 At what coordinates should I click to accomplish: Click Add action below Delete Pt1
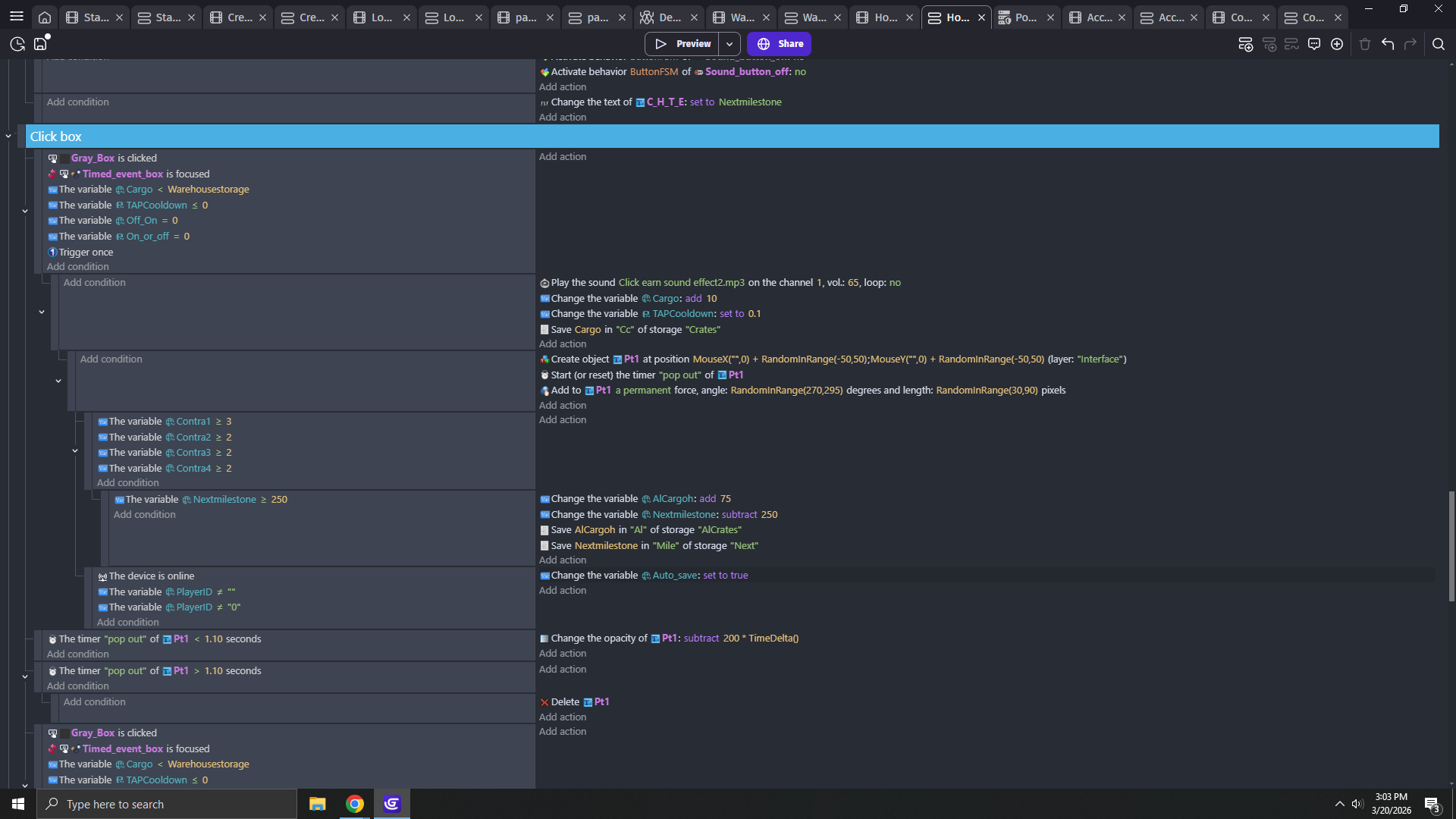562,717
